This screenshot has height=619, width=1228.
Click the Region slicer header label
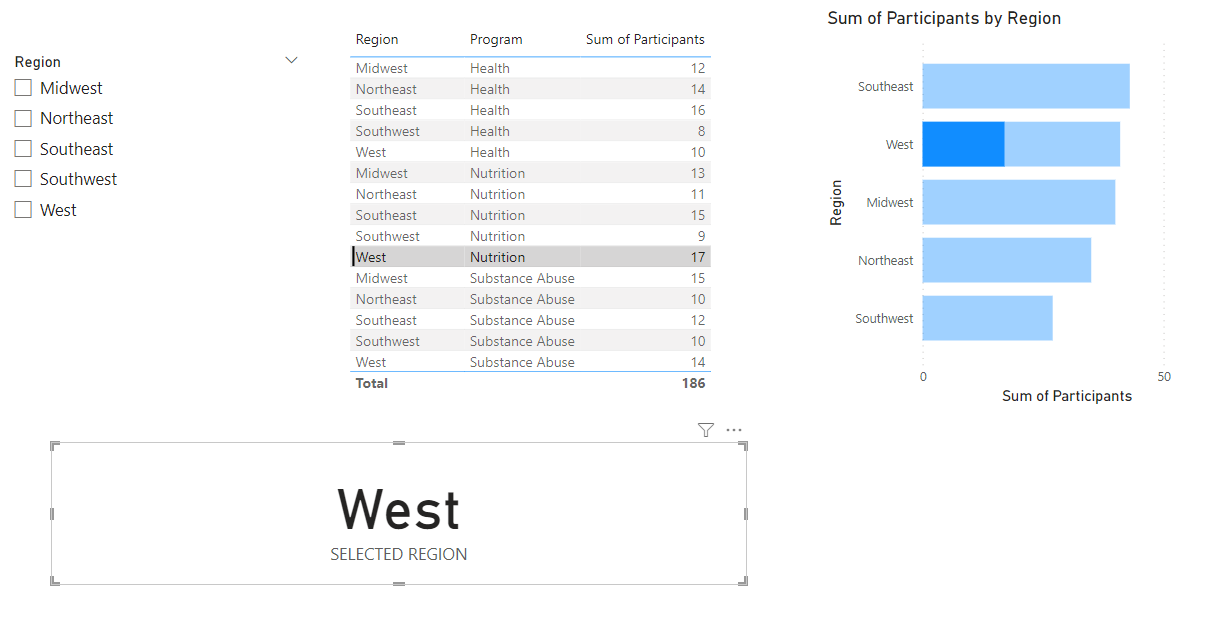37,61
